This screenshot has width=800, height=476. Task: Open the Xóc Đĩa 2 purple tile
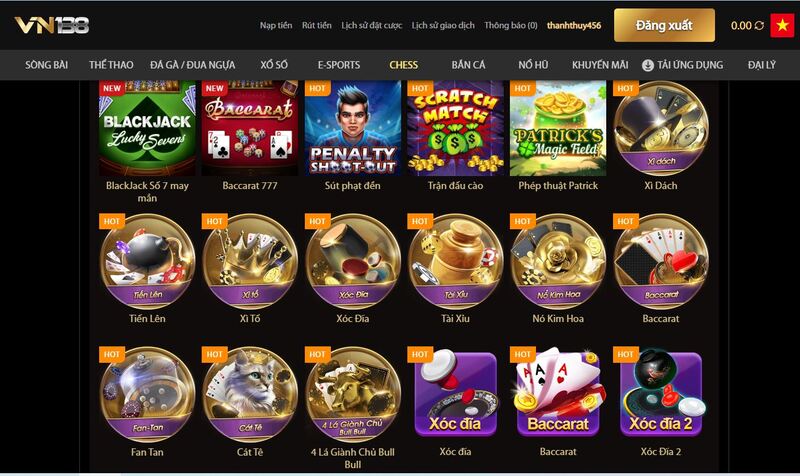click(x=661, y=392)
